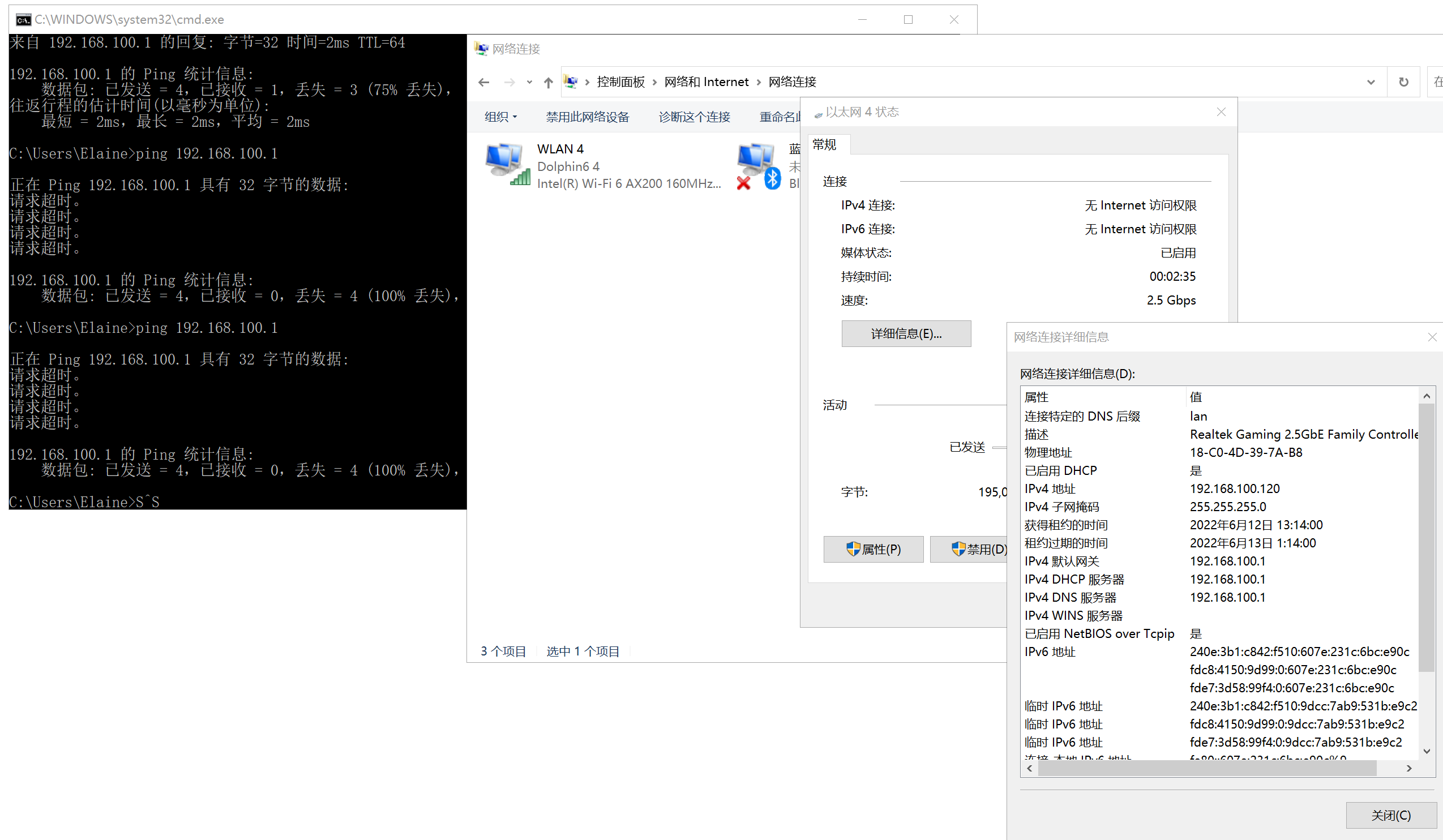Click the 详细信息(E)... button
This screenshot has width=1443, height=840.
(905, 333)
